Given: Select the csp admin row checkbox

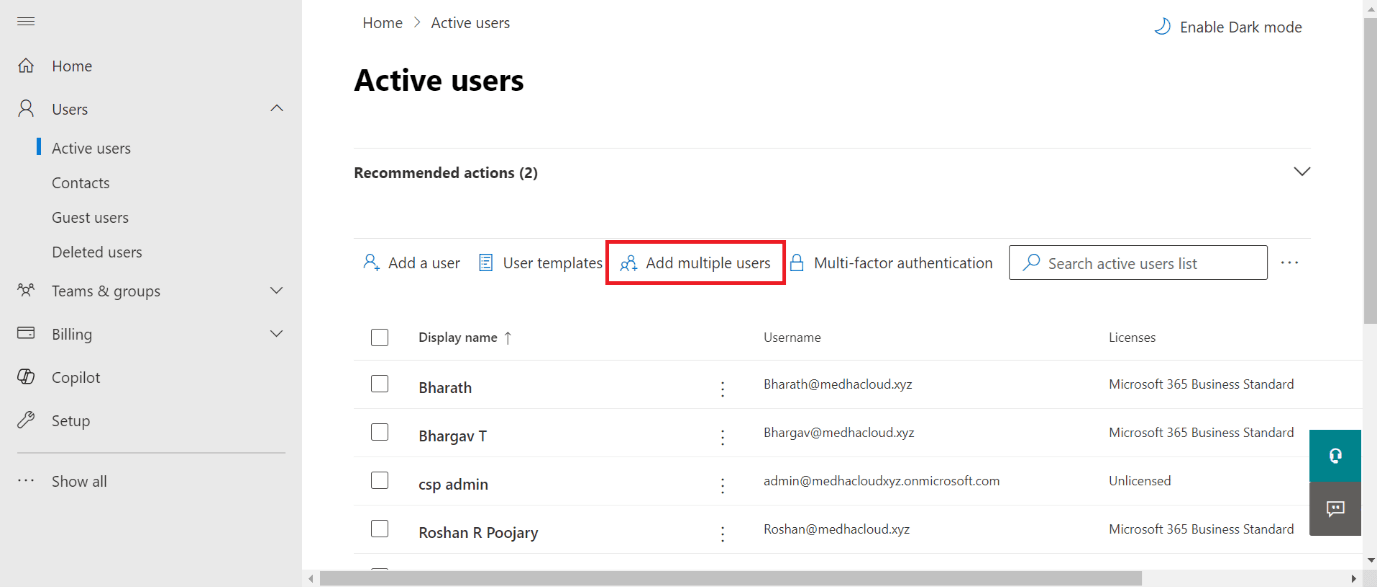Looking at the screenshot, I should [380, 480].
